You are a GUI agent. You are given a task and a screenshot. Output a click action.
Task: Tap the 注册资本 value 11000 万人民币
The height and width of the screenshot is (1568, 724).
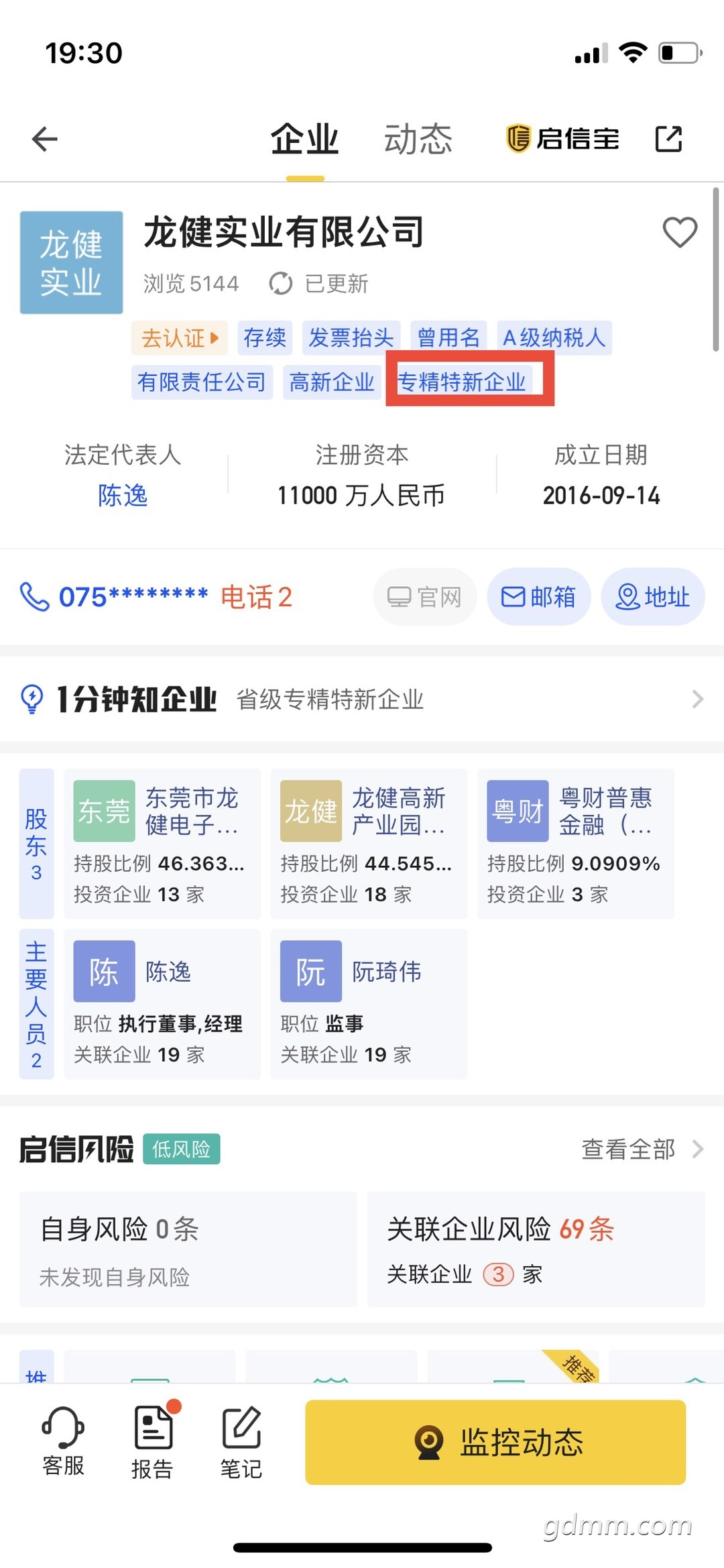(x=361, y=496)
